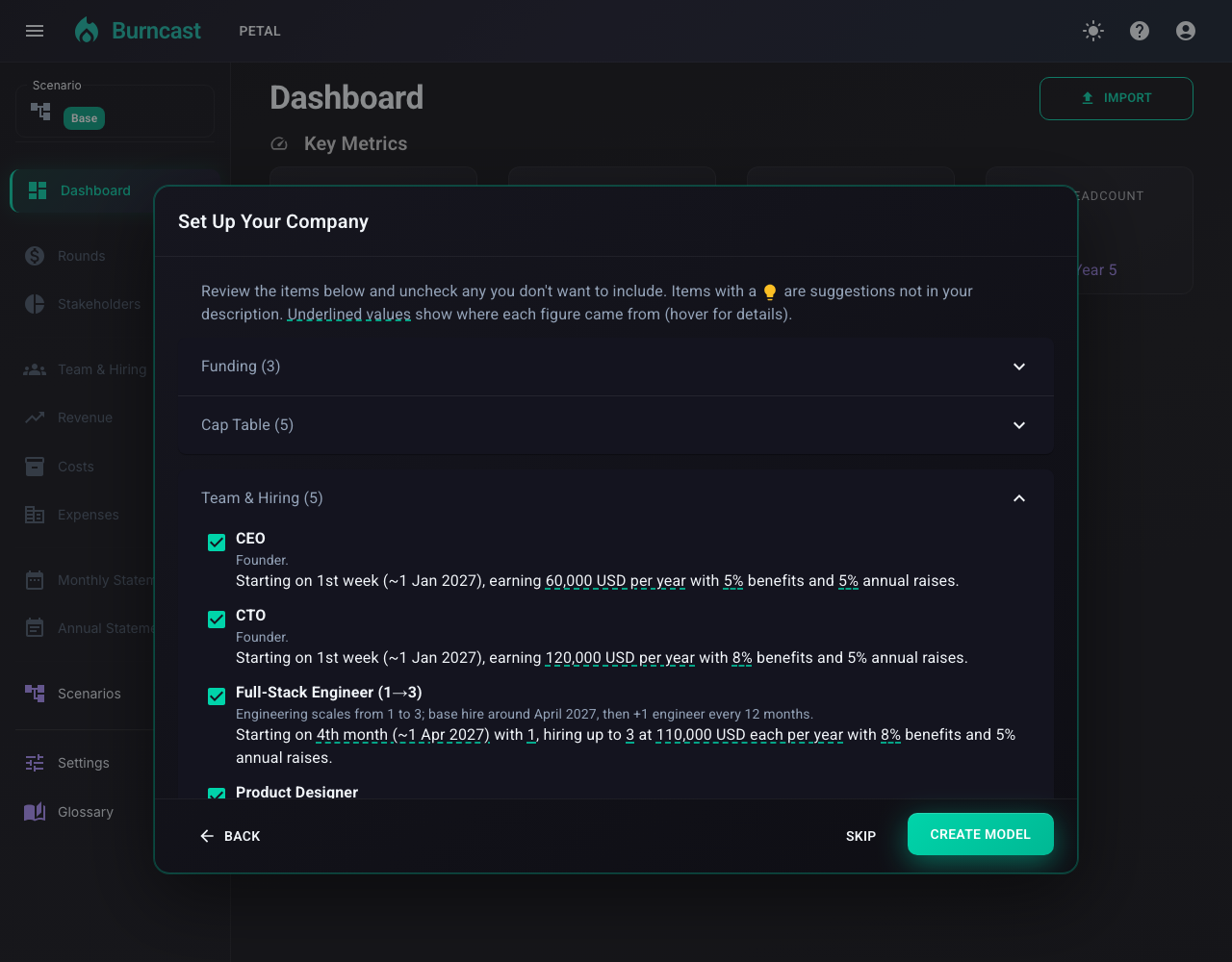Screen dimensions: 1232x962
Task: Click the Glossary book icon
Action: click(35, 812)
